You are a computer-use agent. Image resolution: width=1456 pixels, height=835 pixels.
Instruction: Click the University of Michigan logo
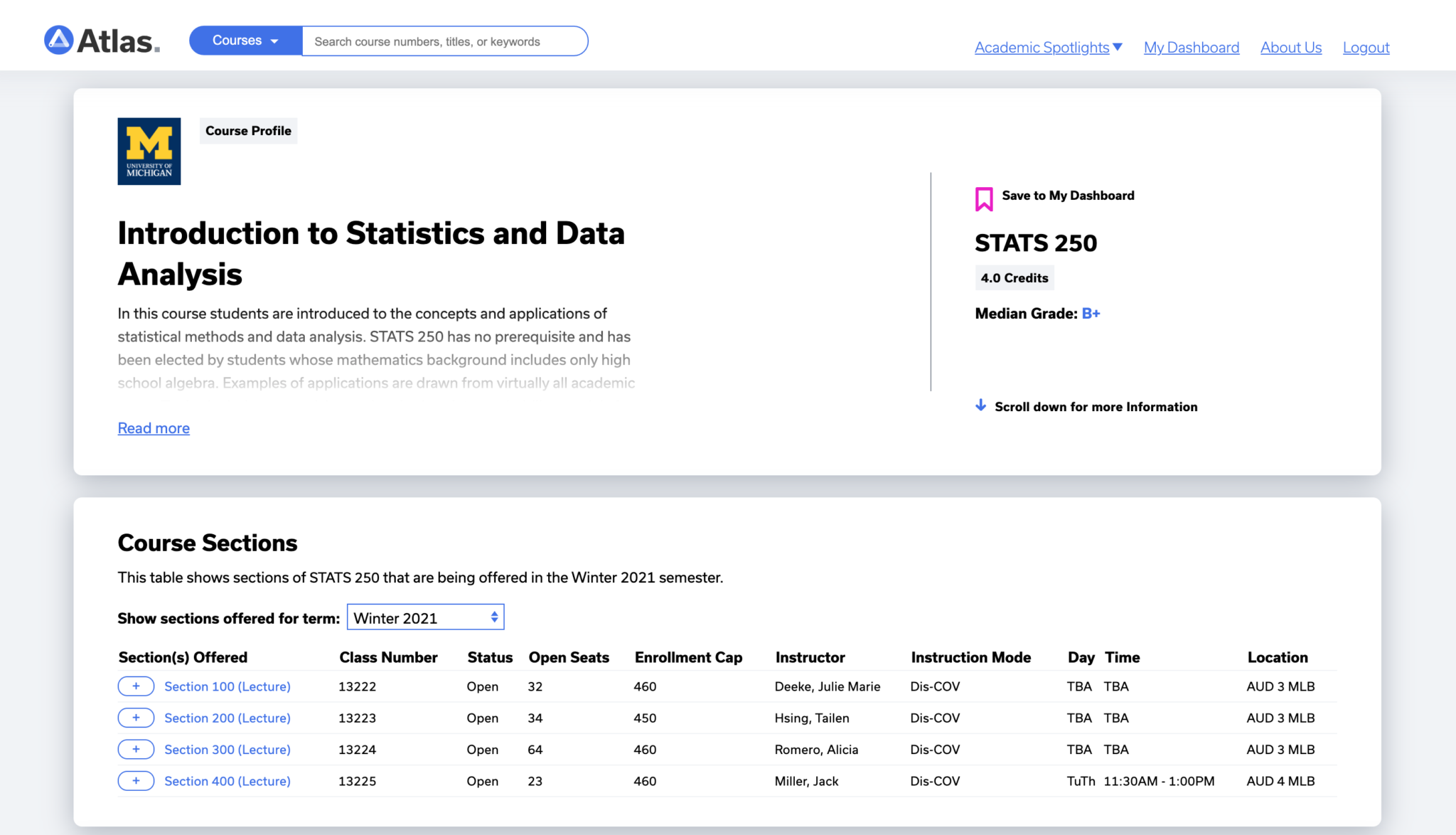coord(149,151)
